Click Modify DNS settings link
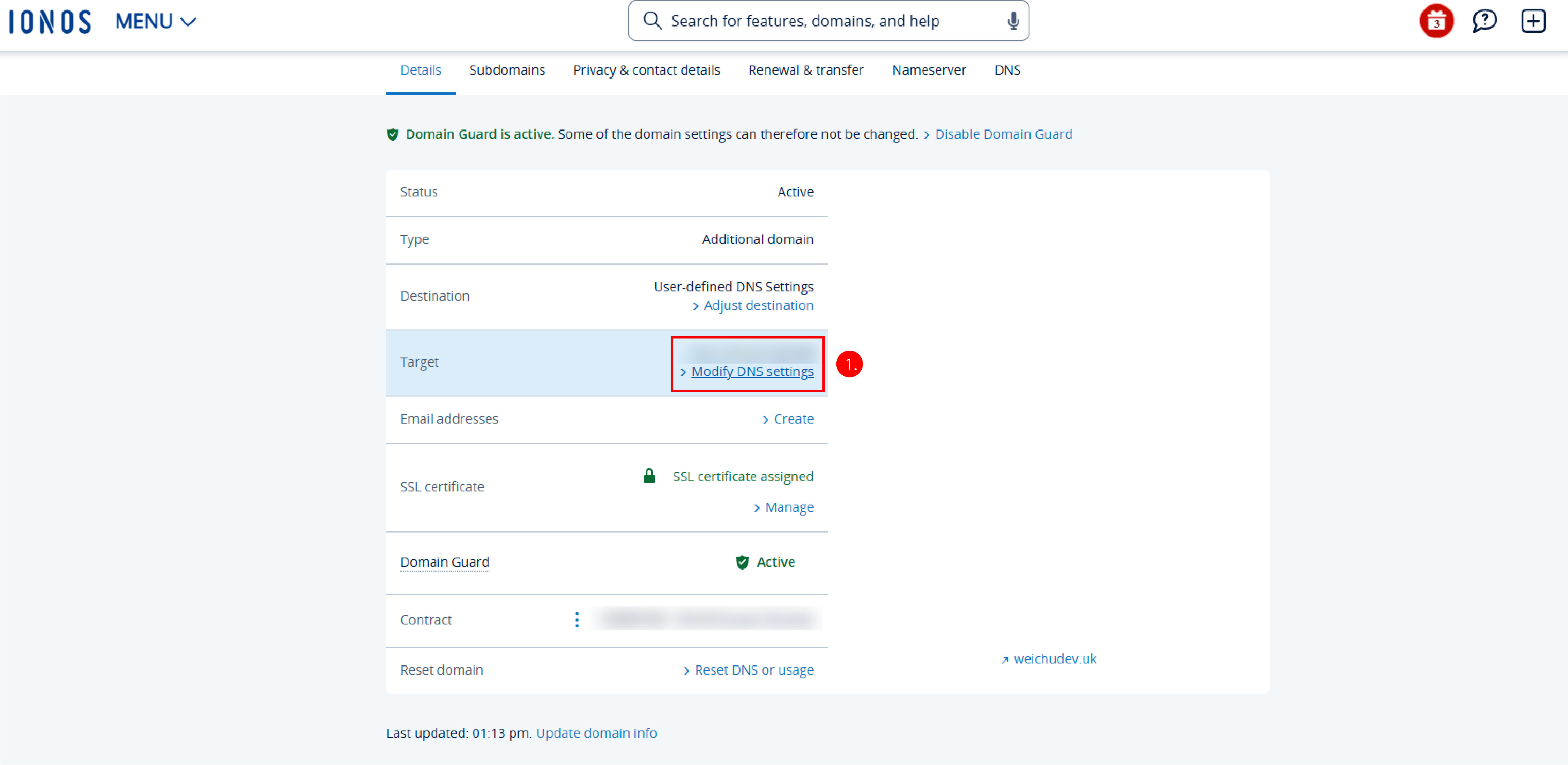 (752, 371)
